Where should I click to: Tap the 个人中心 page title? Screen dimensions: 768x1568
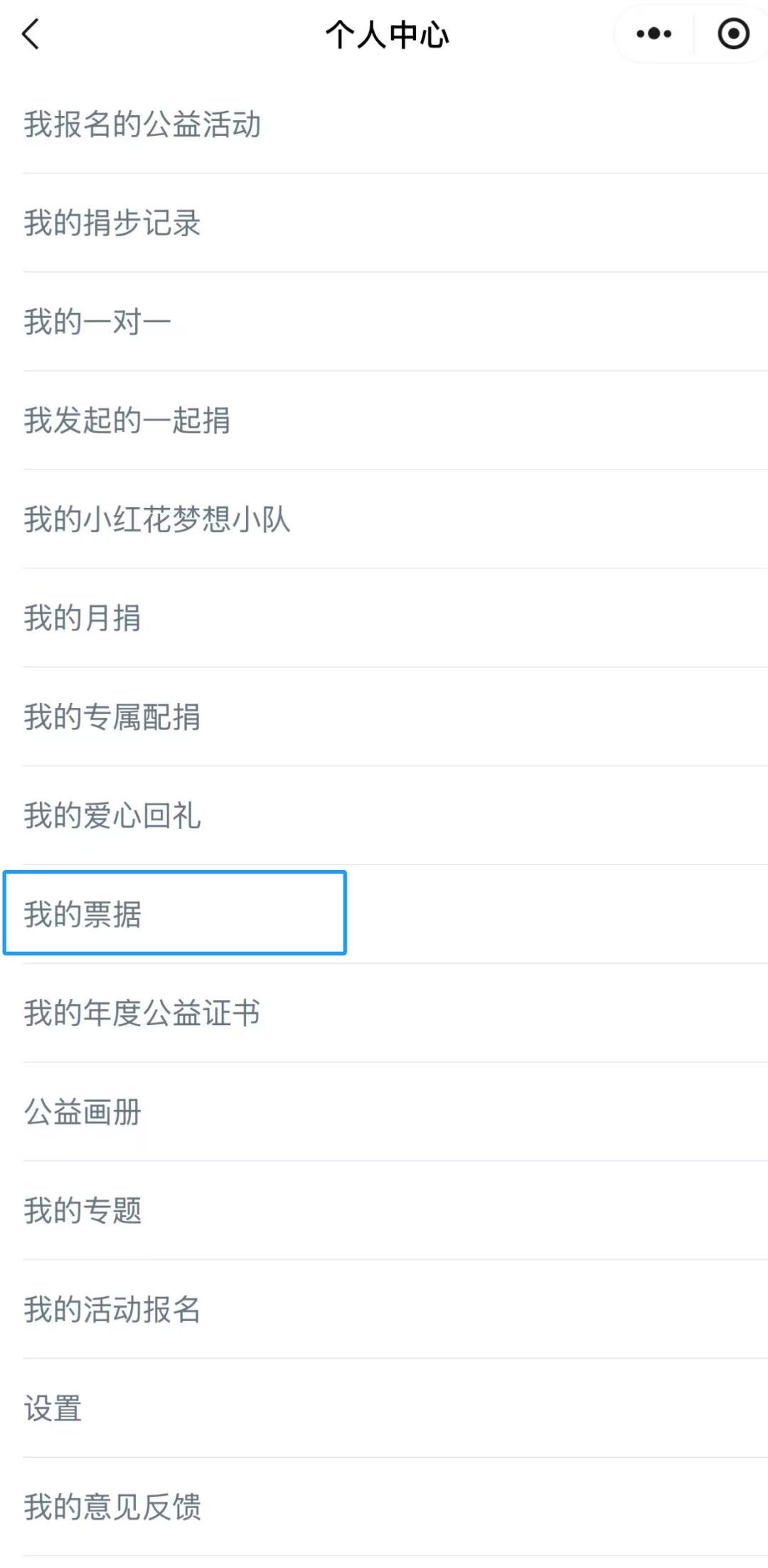tap(388, 34)
